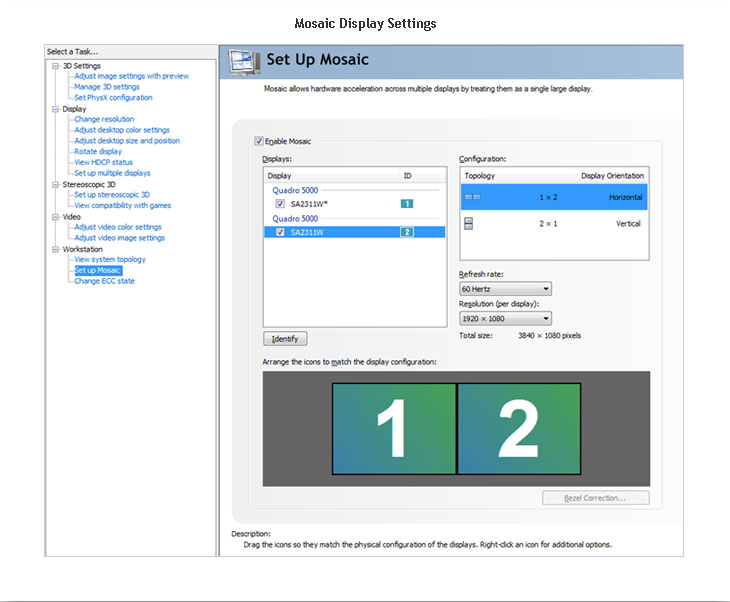Click the display ID 2 badge

pos(407,232)
